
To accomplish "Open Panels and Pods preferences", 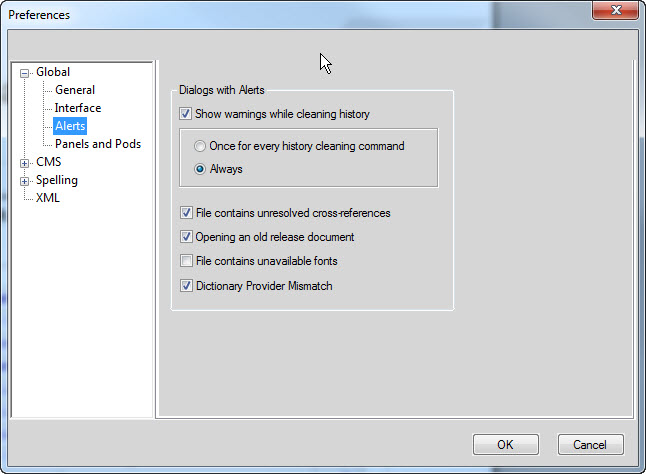I will 98,144.
